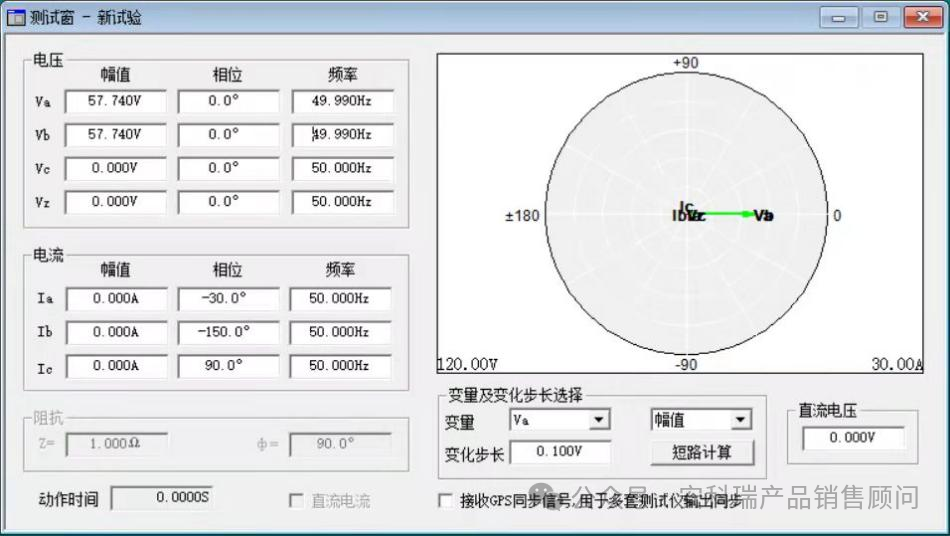Click the ±180 label on phasor diagram
Image resolution: width=950 pixels, height=536 pixels.
(x=522, y=216)
